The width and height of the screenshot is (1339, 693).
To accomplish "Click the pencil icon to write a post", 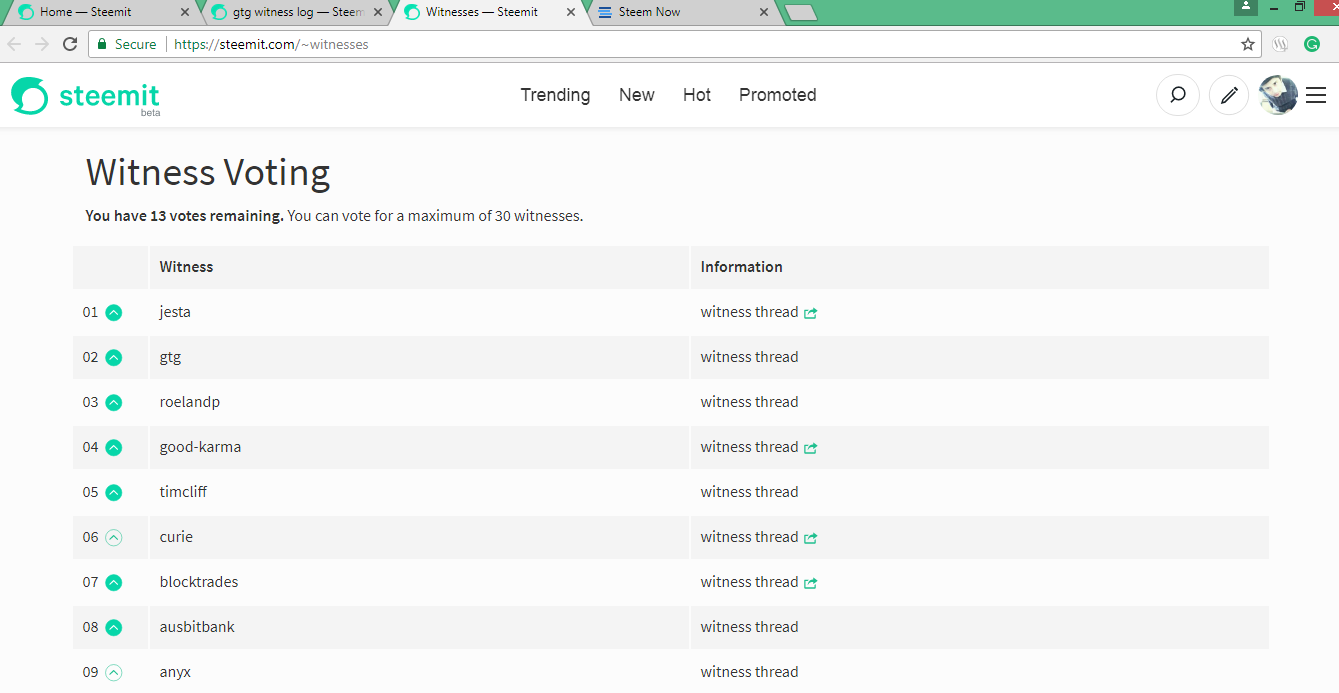I will [x=1230, y=95].
